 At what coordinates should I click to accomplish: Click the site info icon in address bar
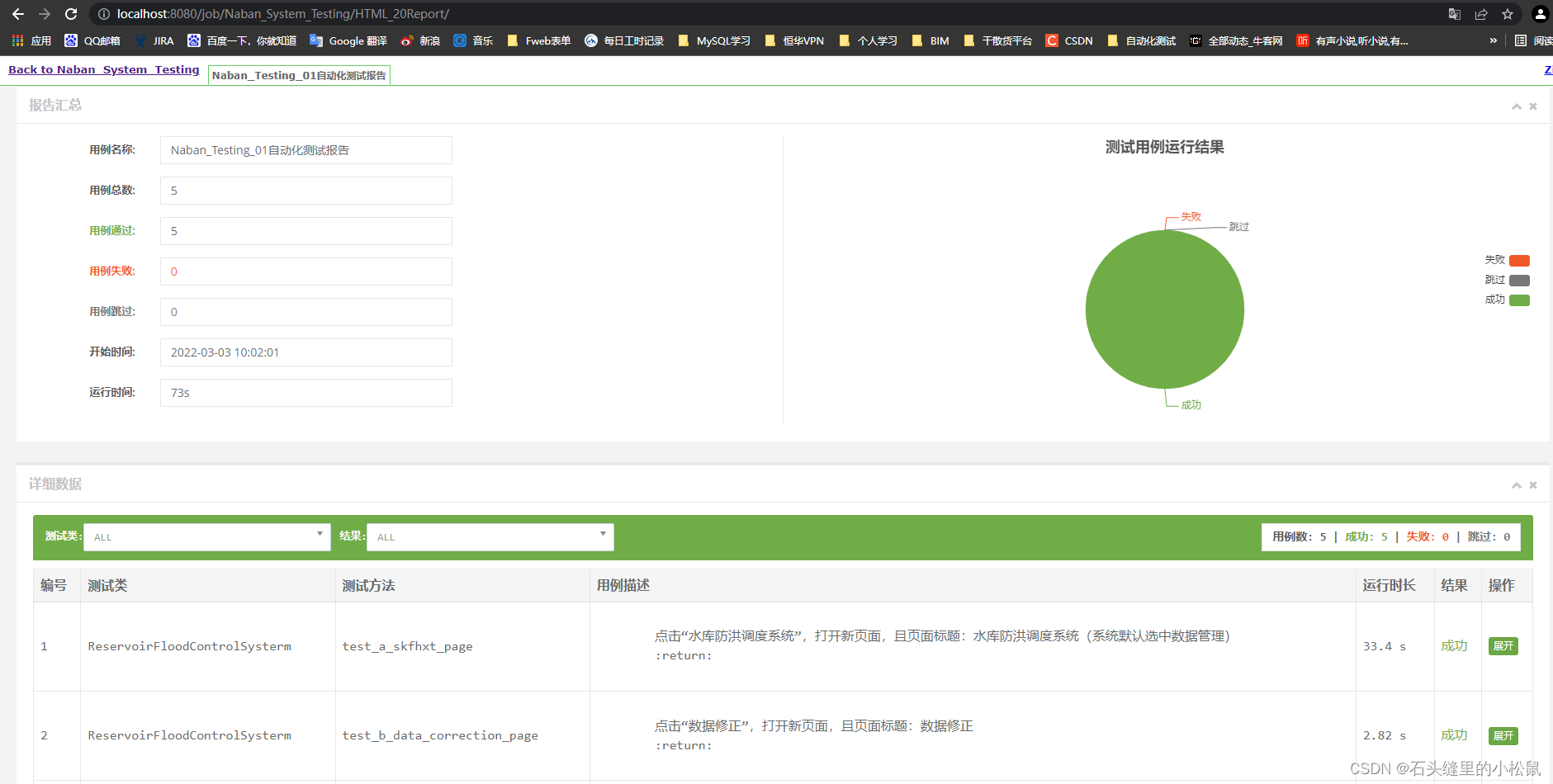(104, 14)
